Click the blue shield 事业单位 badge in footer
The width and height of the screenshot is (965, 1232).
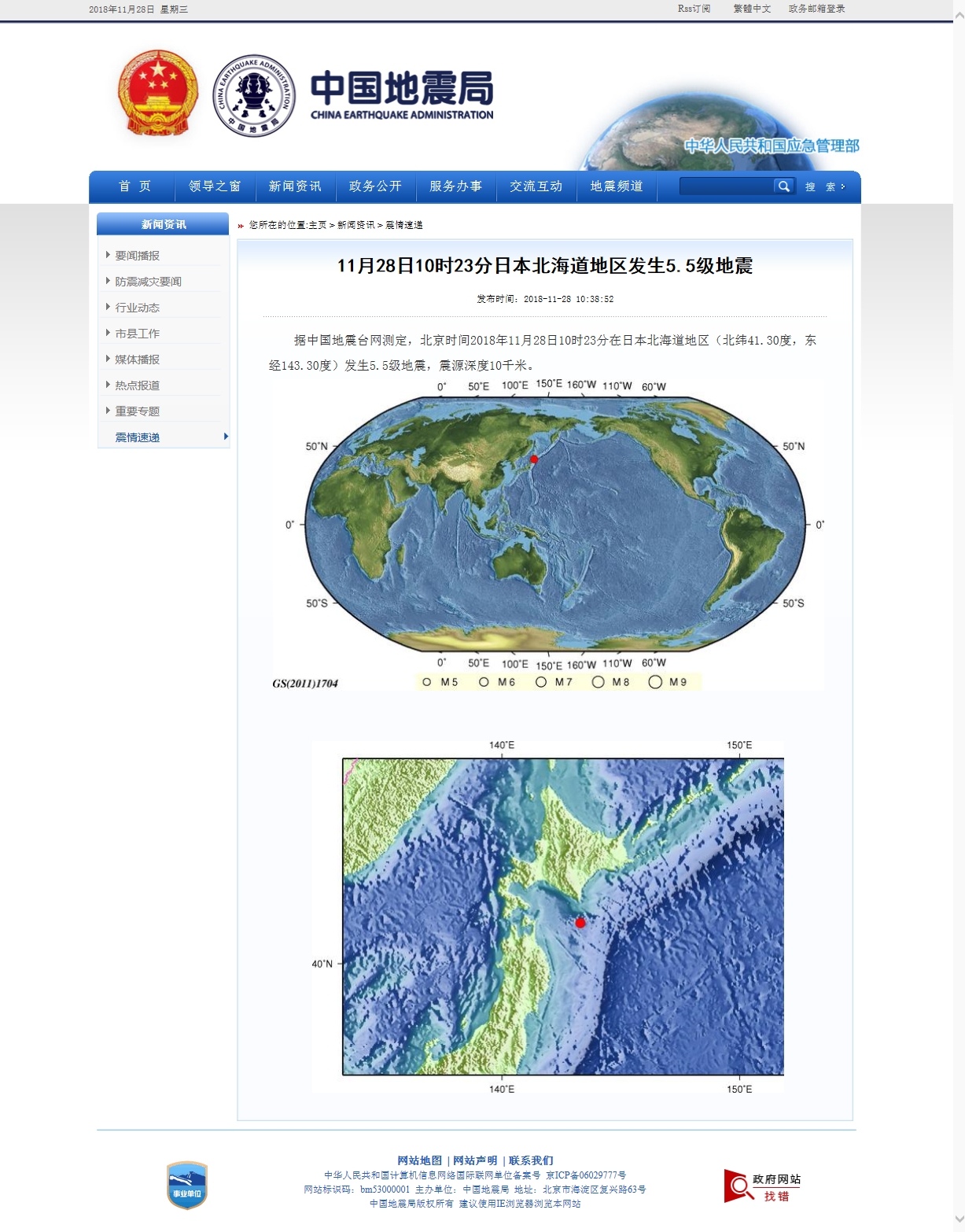(187, 1185)
